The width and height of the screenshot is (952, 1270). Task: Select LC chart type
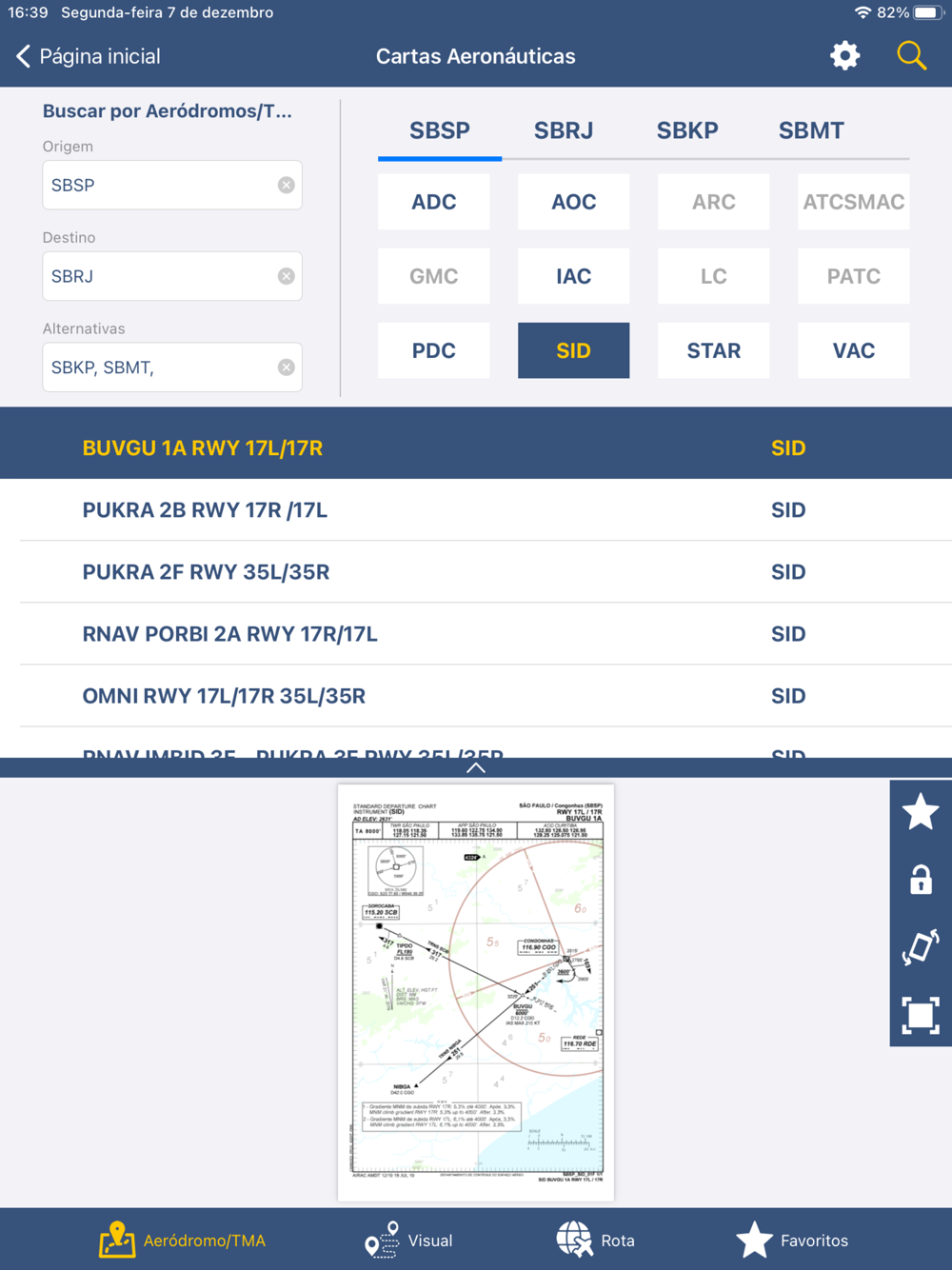pyautogui.click(x=714, y=276)
